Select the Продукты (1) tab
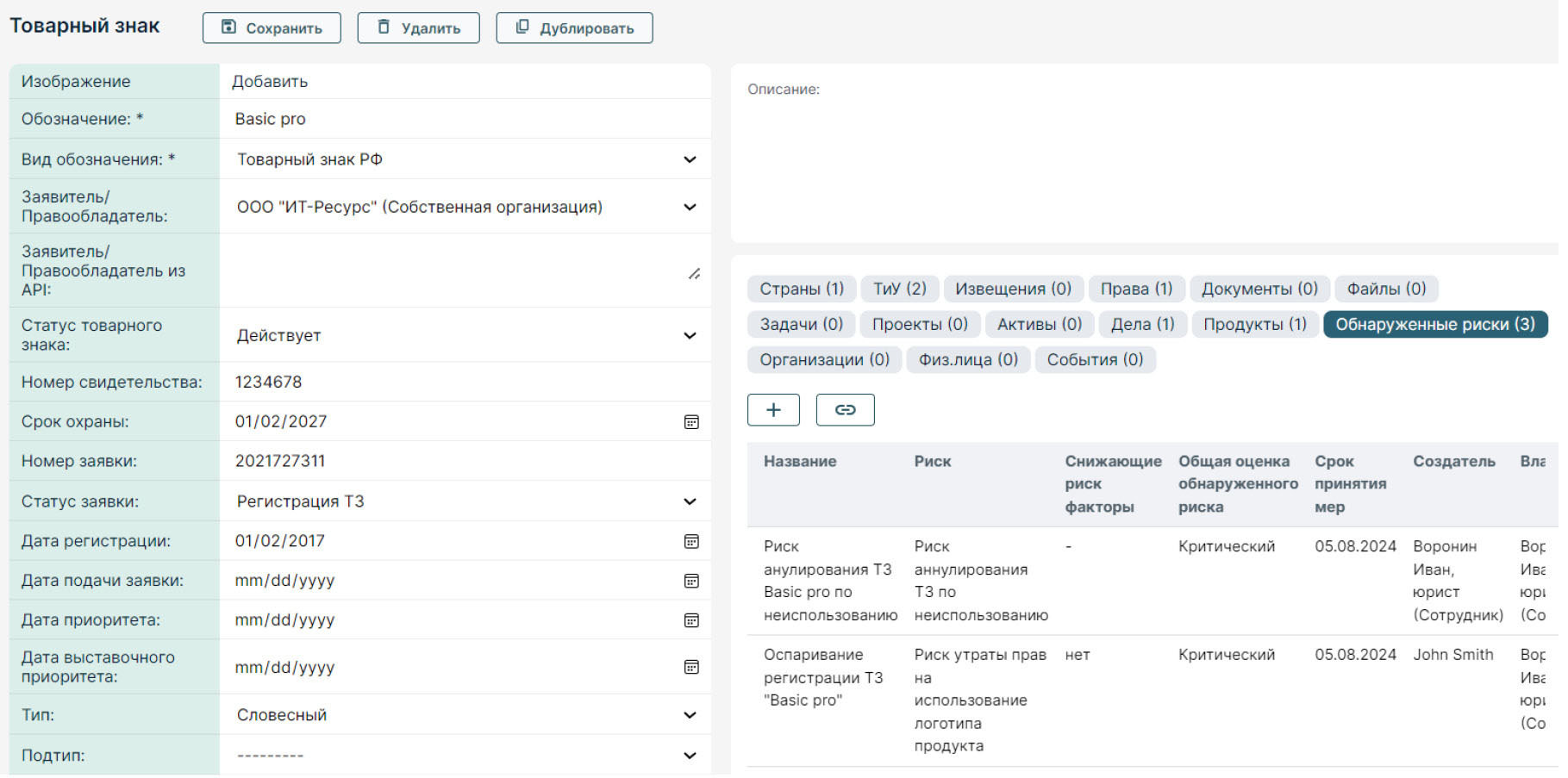The width and height of the screenshot is (1568, 778). (x=1254, y=325)
